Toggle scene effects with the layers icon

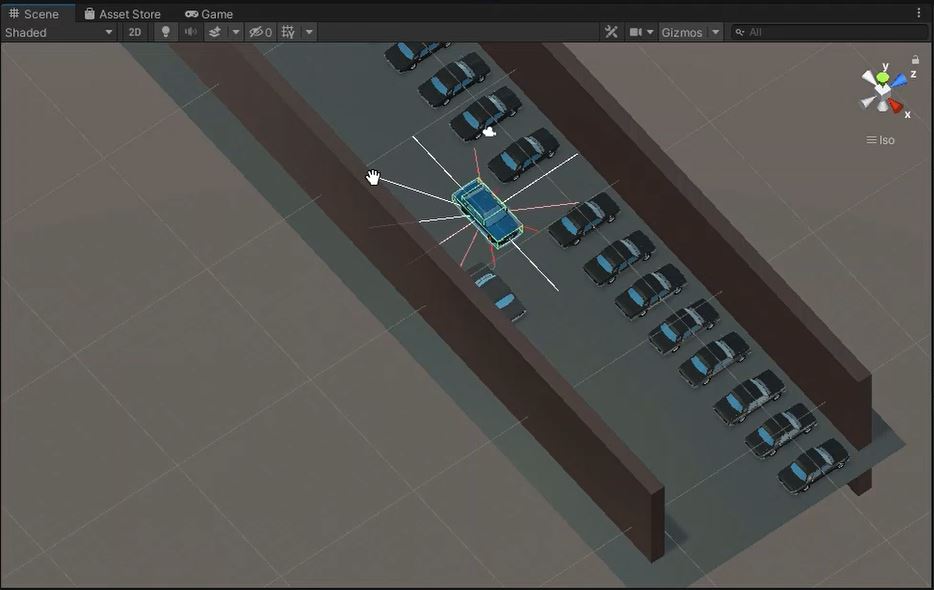(x=216, y=32)
